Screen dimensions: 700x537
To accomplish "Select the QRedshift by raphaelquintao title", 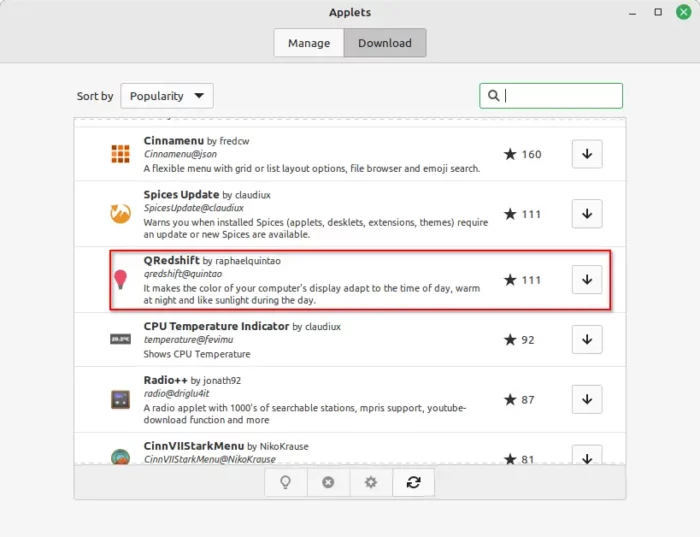I will pos(212,260).
